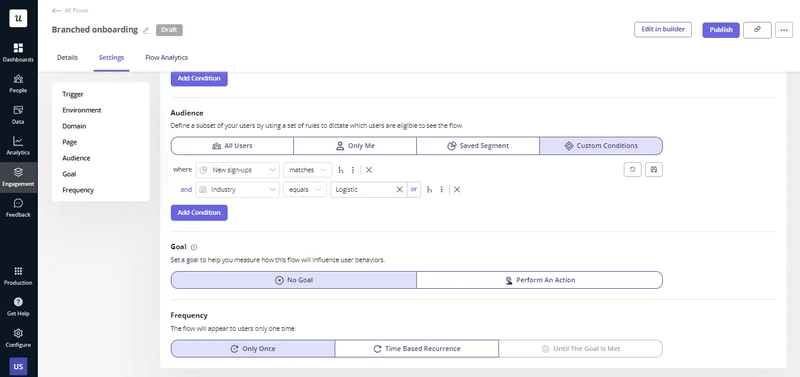
Task: Add an 'or' value to Industry
Action: (414, 190)
